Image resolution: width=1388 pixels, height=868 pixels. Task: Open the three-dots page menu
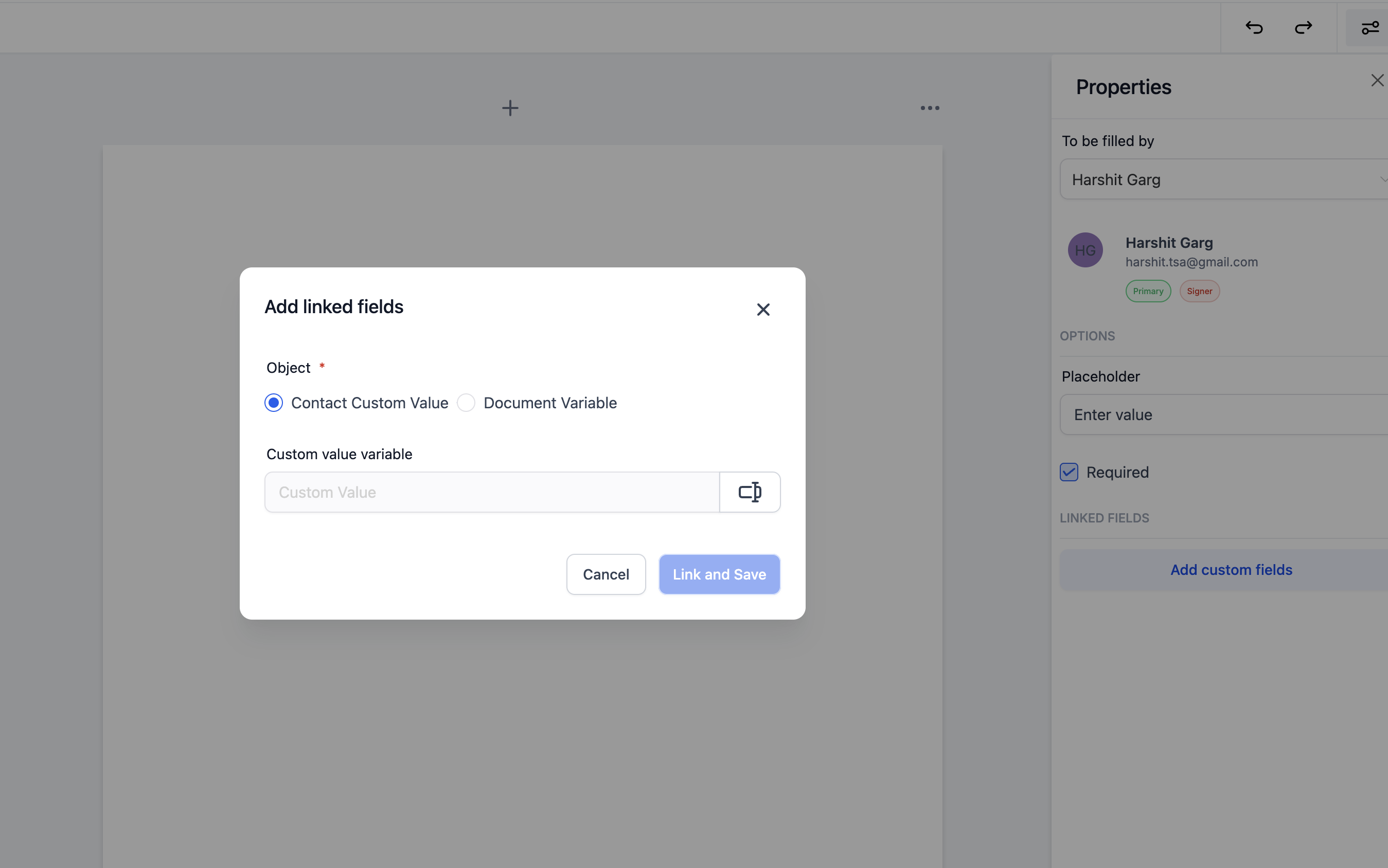point(930,108)
